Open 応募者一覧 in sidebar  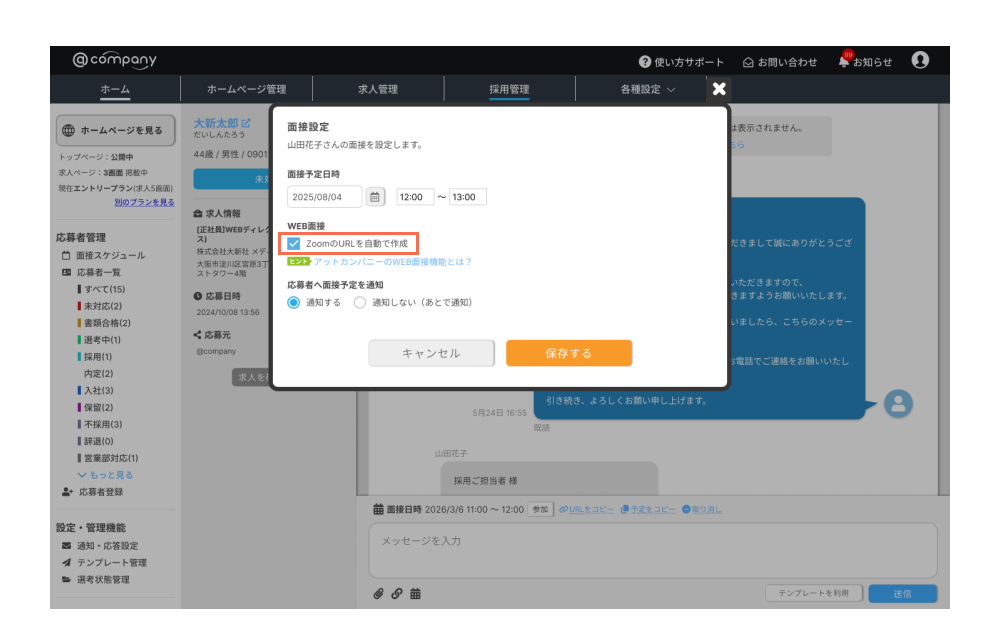(98, 272)
